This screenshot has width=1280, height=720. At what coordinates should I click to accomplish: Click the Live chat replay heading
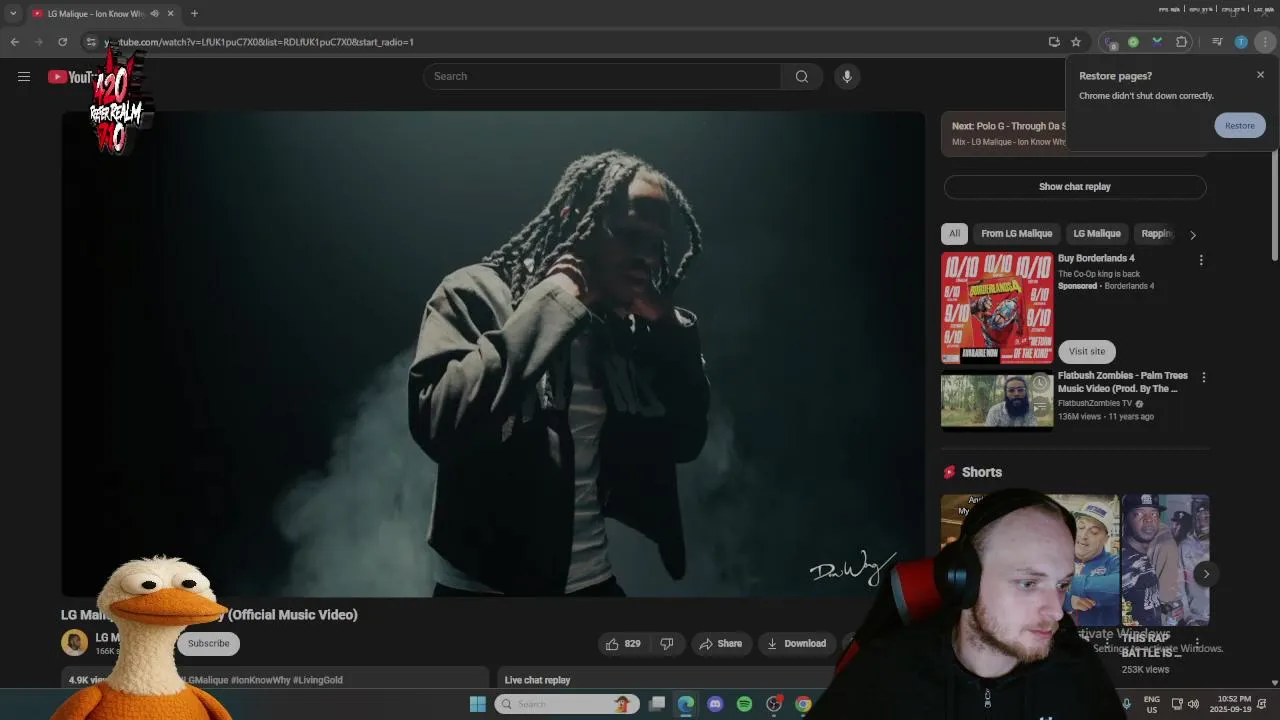[537, 680]
